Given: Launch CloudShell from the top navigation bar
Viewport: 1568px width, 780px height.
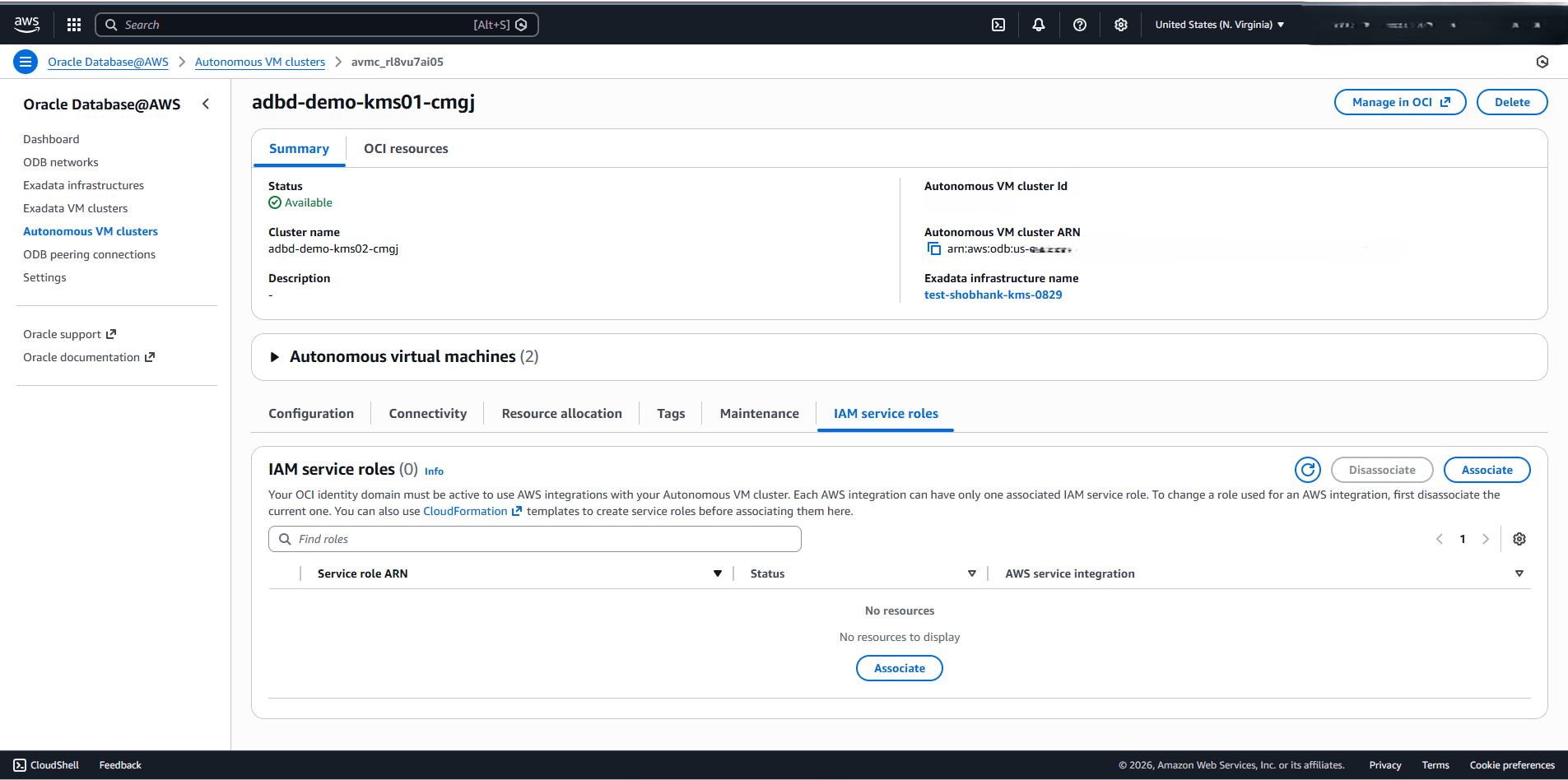Looking at the screenshot, I should coord(998,24).
